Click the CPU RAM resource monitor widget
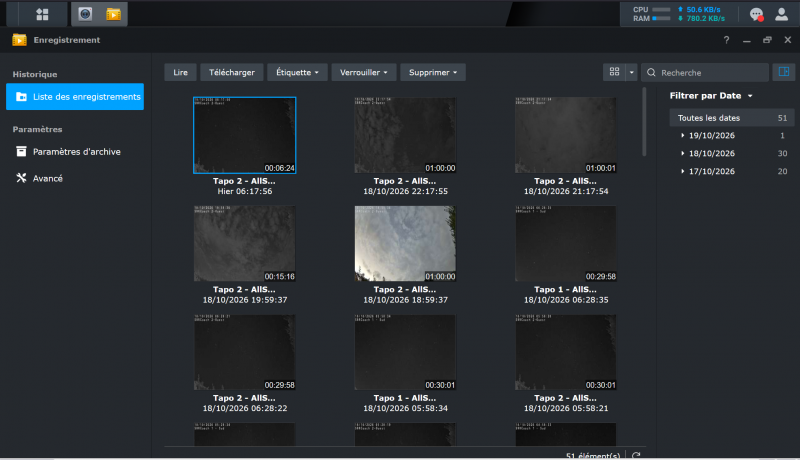 tap(679, 14)
